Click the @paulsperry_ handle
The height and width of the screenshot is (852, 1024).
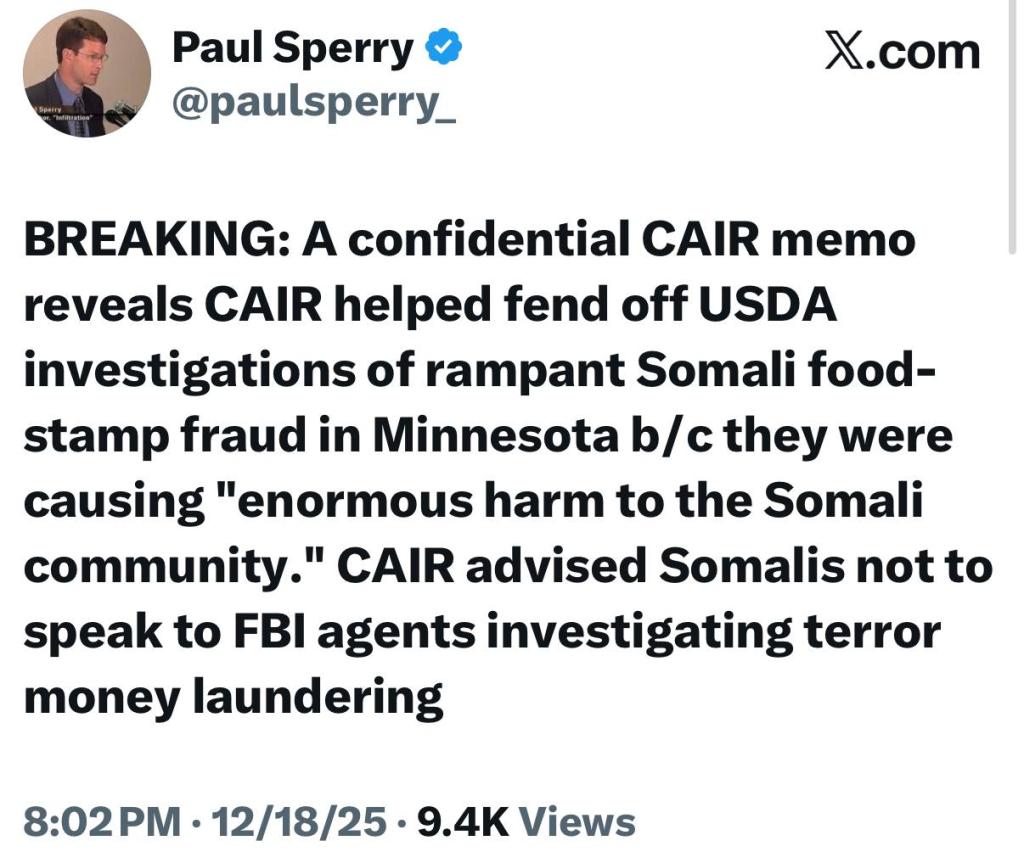[313, 103]
